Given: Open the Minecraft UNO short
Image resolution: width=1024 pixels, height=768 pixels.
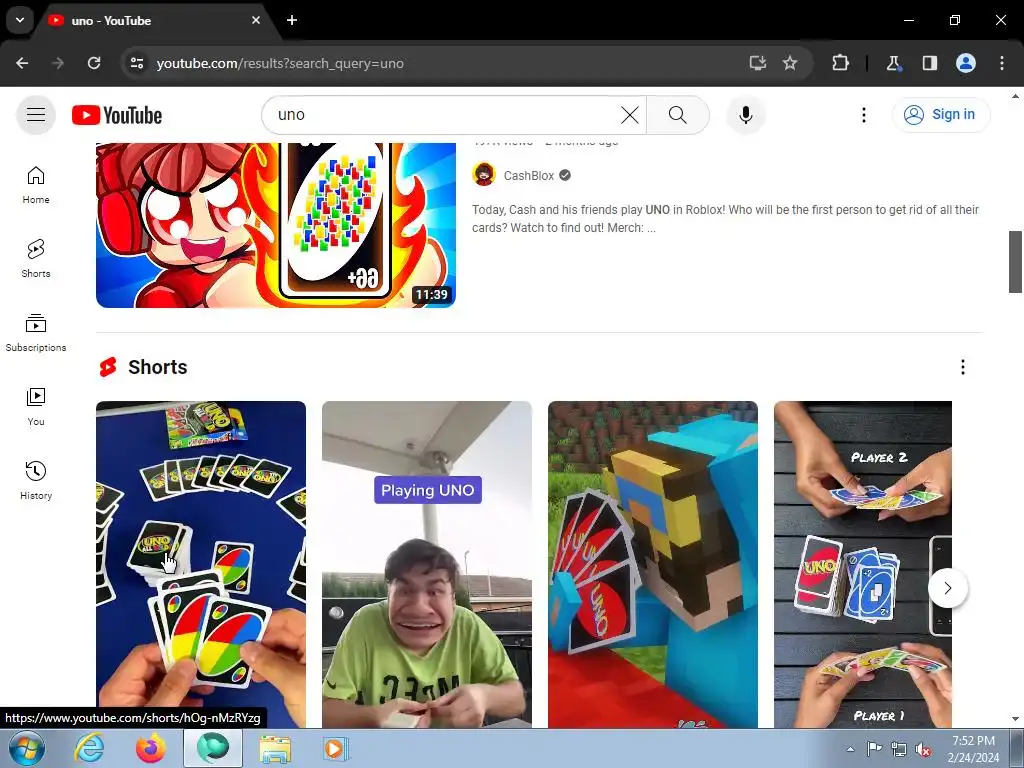Looking at the screenshot, I should 652,564.
